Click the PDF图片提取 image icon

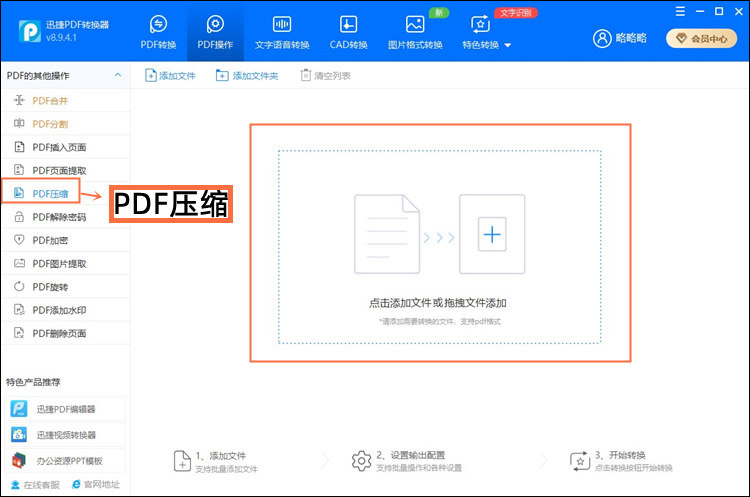point(19,263)
